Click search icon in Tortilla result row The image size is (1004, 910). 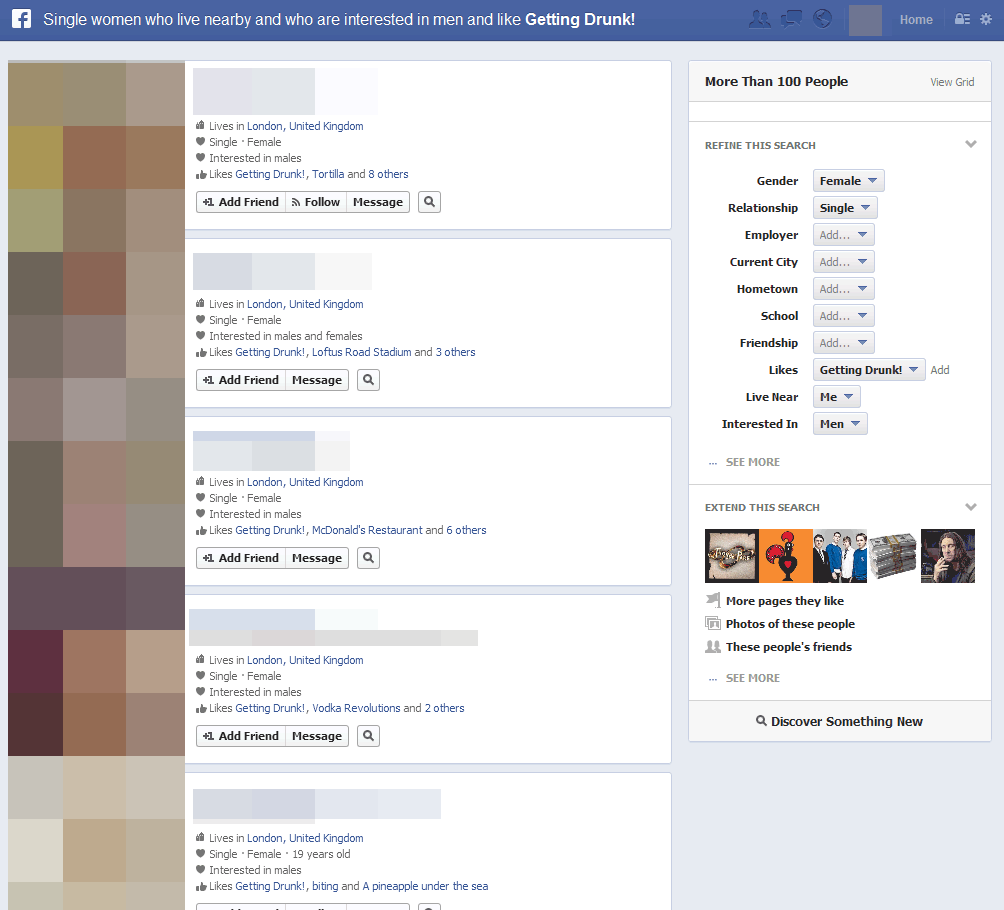tap(430, 202)
